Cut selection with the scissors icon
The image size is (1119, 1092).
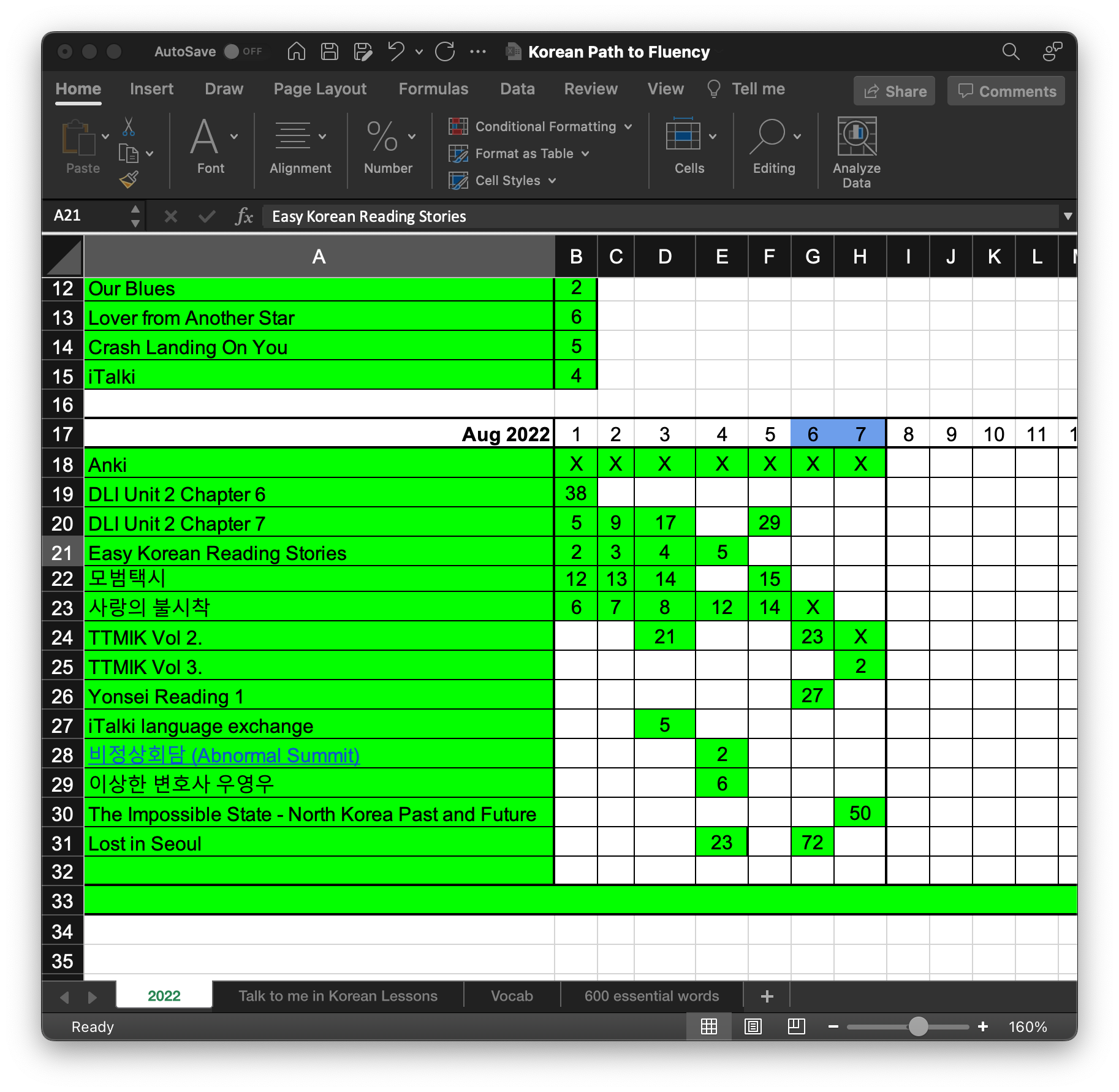click(x=128, y=127)
